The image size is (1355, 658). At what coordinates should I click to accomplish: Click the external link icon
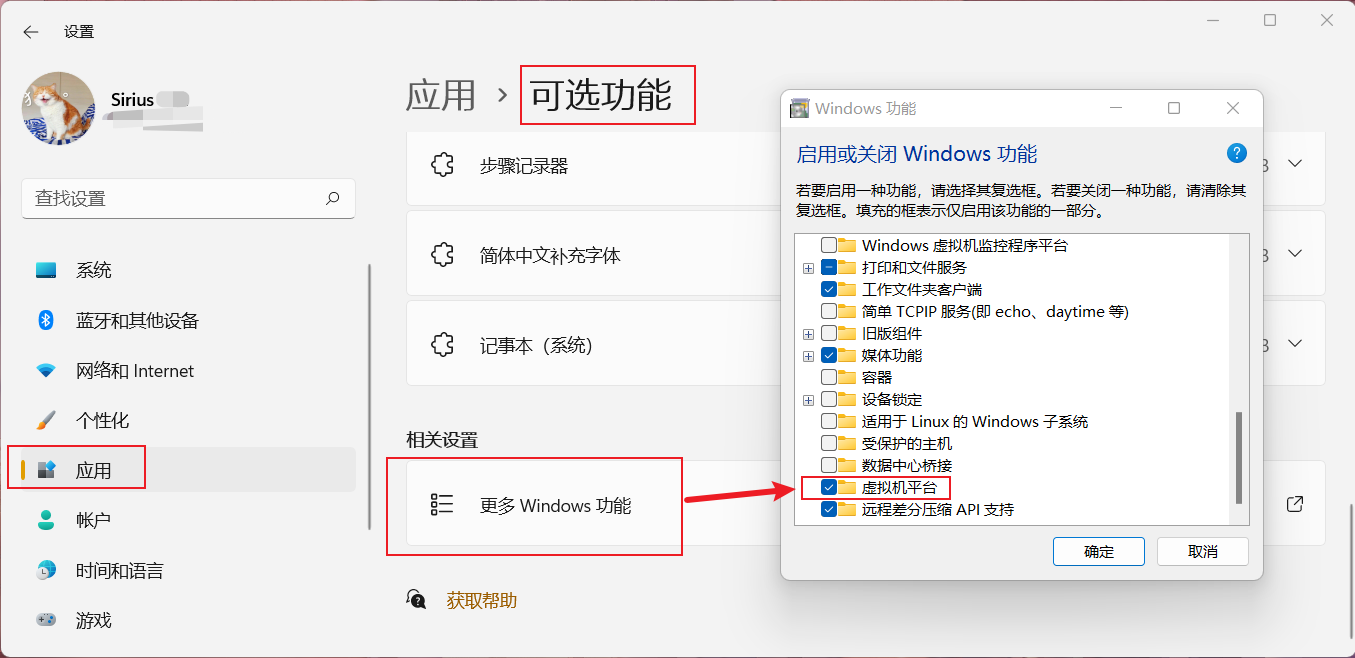[x=1295, y=504]
